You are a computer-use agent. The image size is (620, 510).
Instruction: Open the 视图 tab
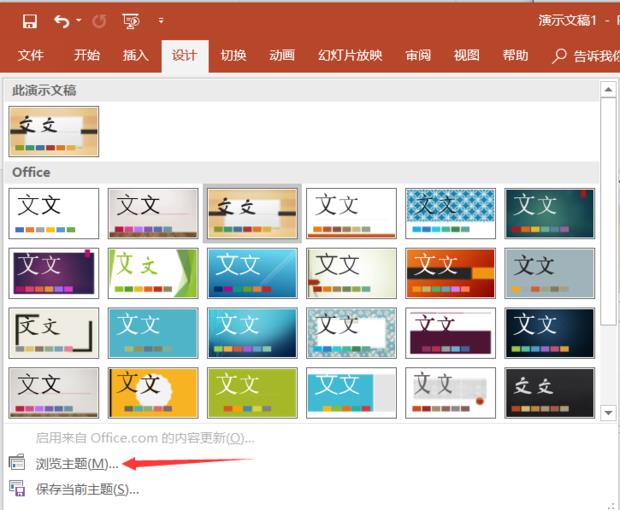[467, 55]
